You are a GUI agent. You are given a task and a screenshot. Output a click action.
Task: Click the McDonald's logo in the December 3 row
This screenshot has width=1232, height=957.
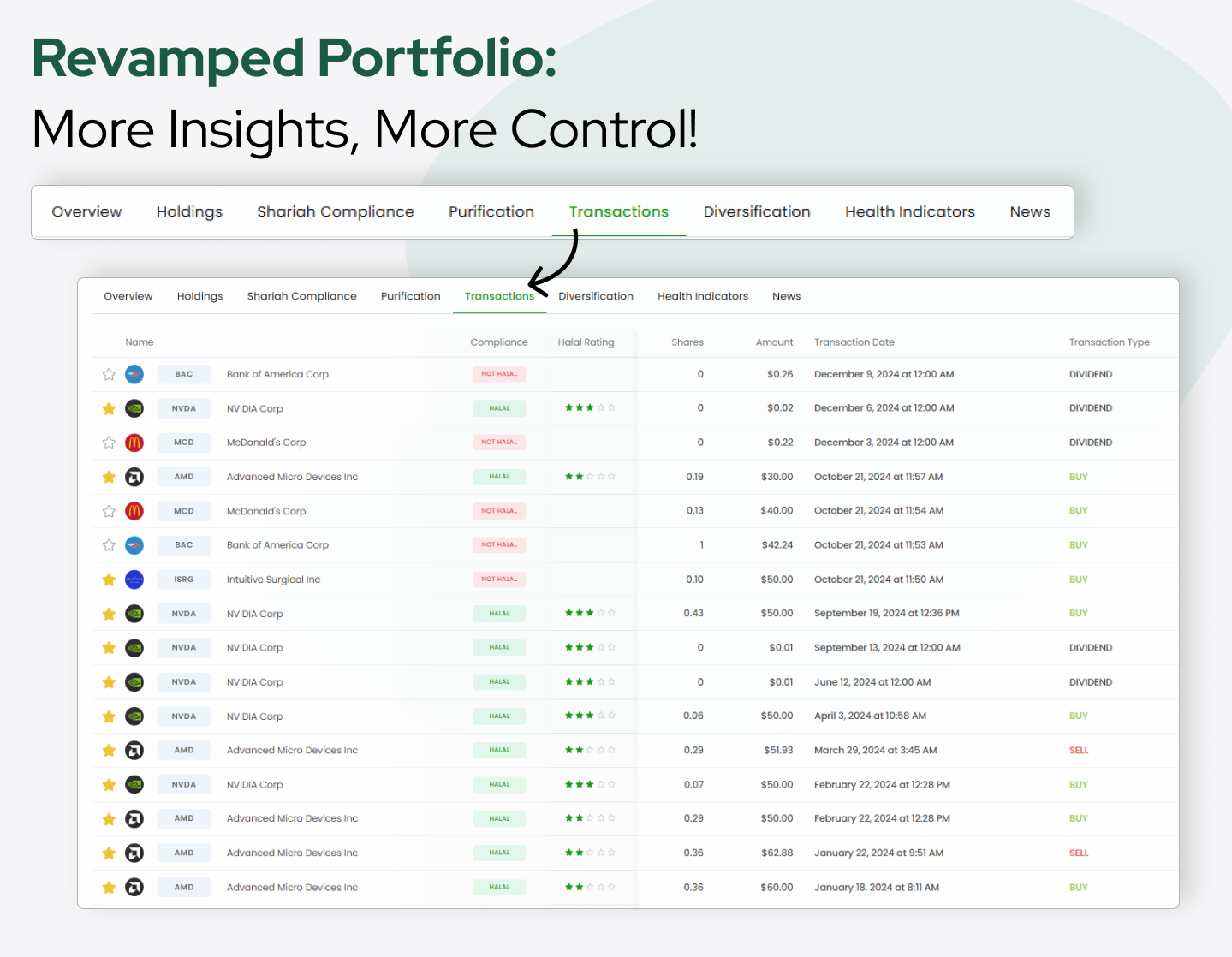pos(134,443)
